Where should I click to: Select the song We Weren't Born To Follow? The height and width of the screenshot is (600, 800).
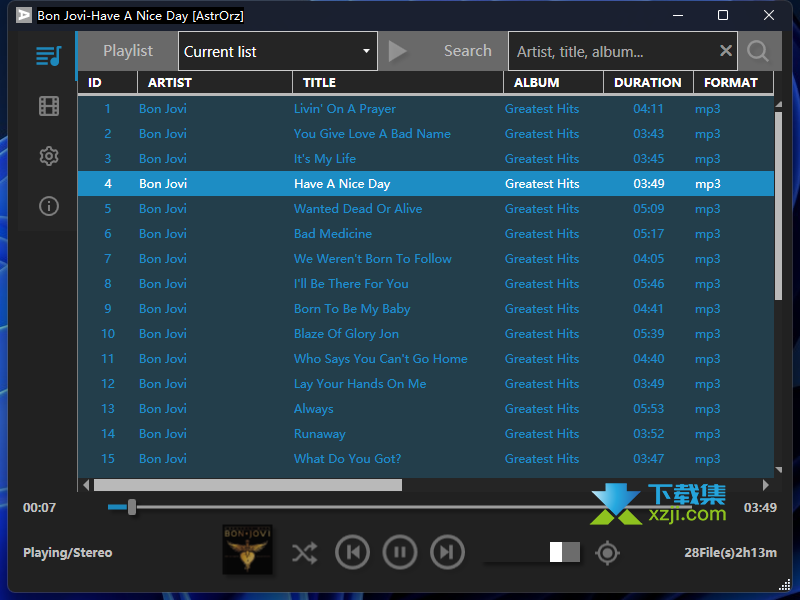426,259
